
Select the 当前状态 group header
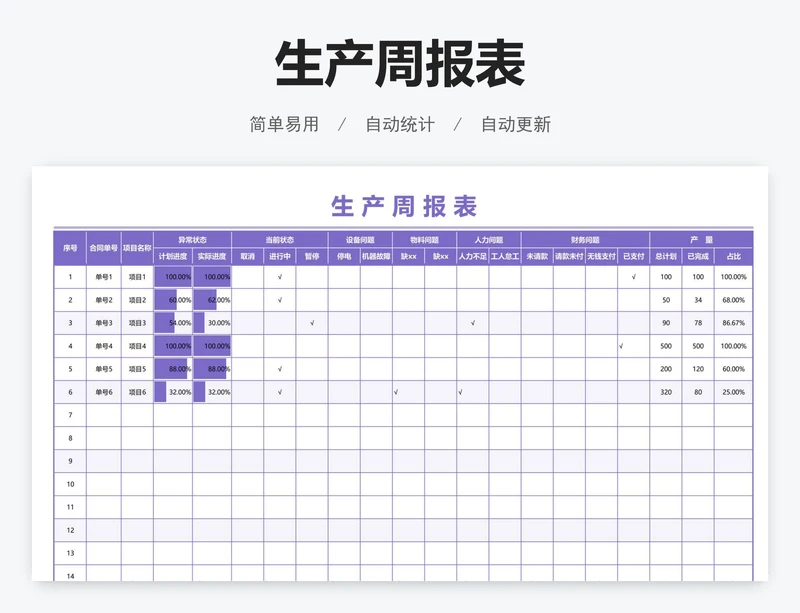(280, 239)
